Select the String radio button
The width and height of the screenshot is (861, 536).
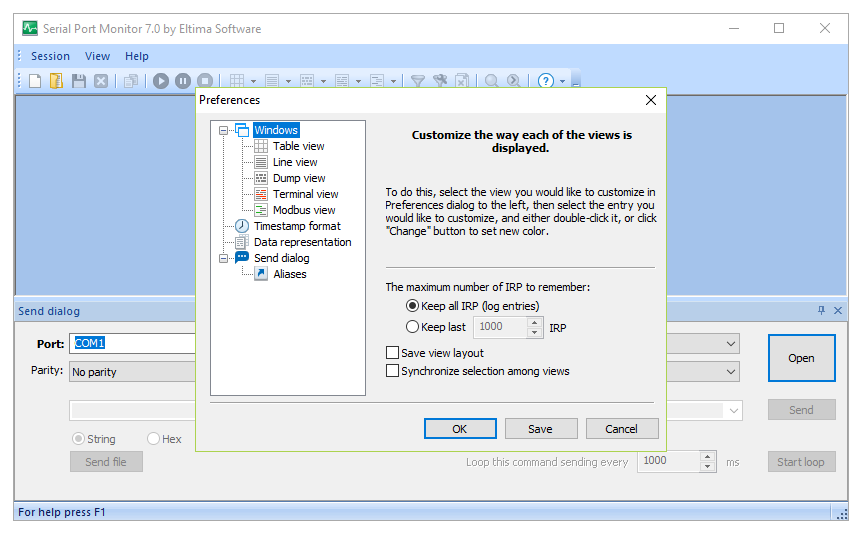(79, 438)
